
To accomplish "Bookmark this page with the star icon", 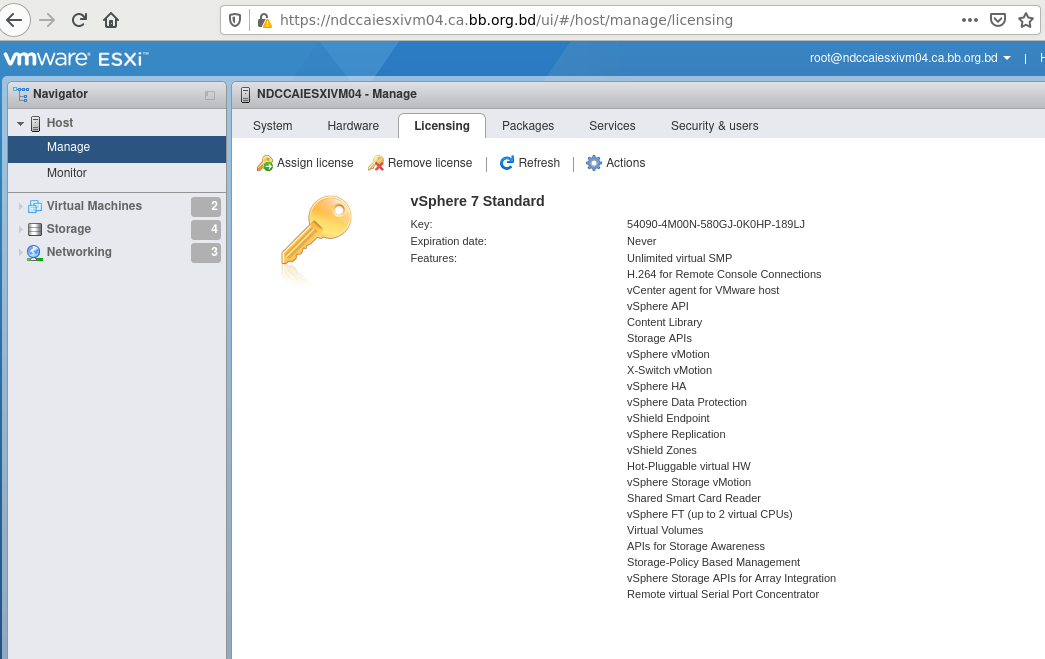I will pos(1026,20).
